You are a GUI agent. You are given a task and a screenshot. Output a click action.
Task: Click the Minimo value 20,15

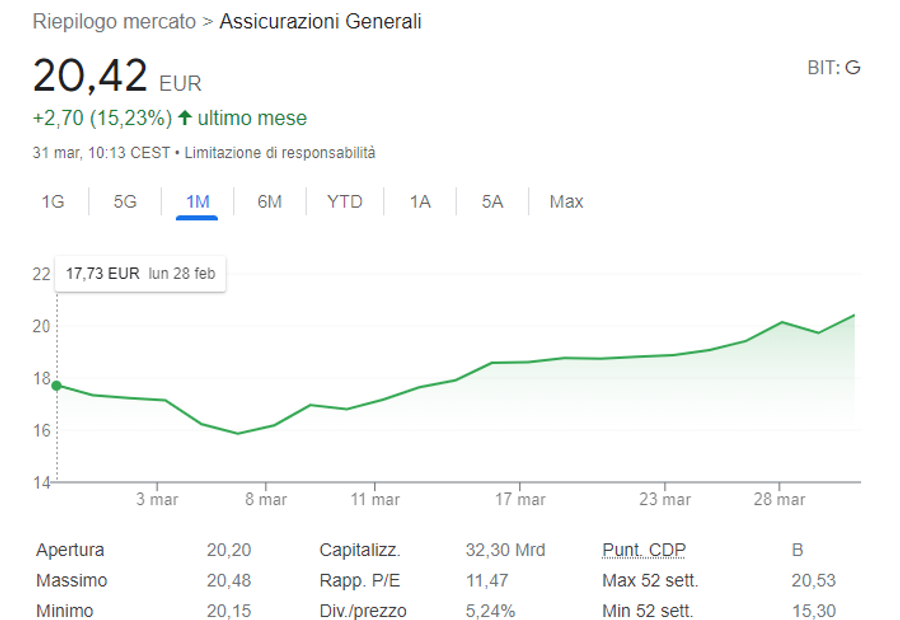tap(228, 611)
